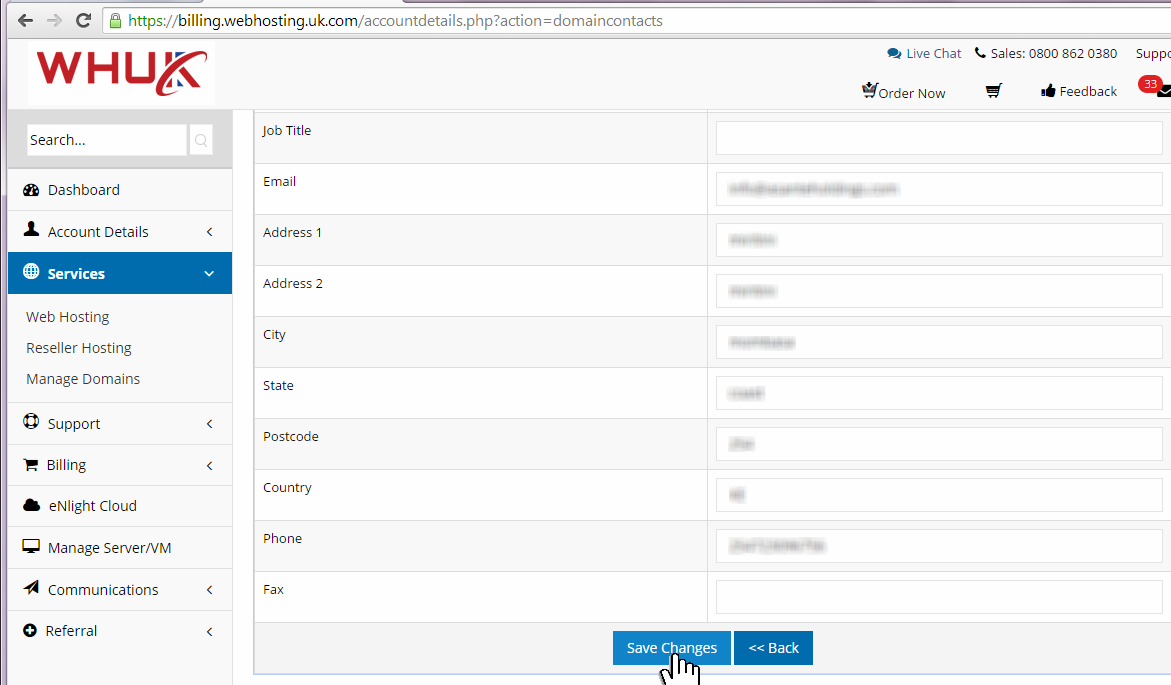Screen dimensions: 1171x685
Task: Click the browser reload icon
Action: [x=83, y=20]
